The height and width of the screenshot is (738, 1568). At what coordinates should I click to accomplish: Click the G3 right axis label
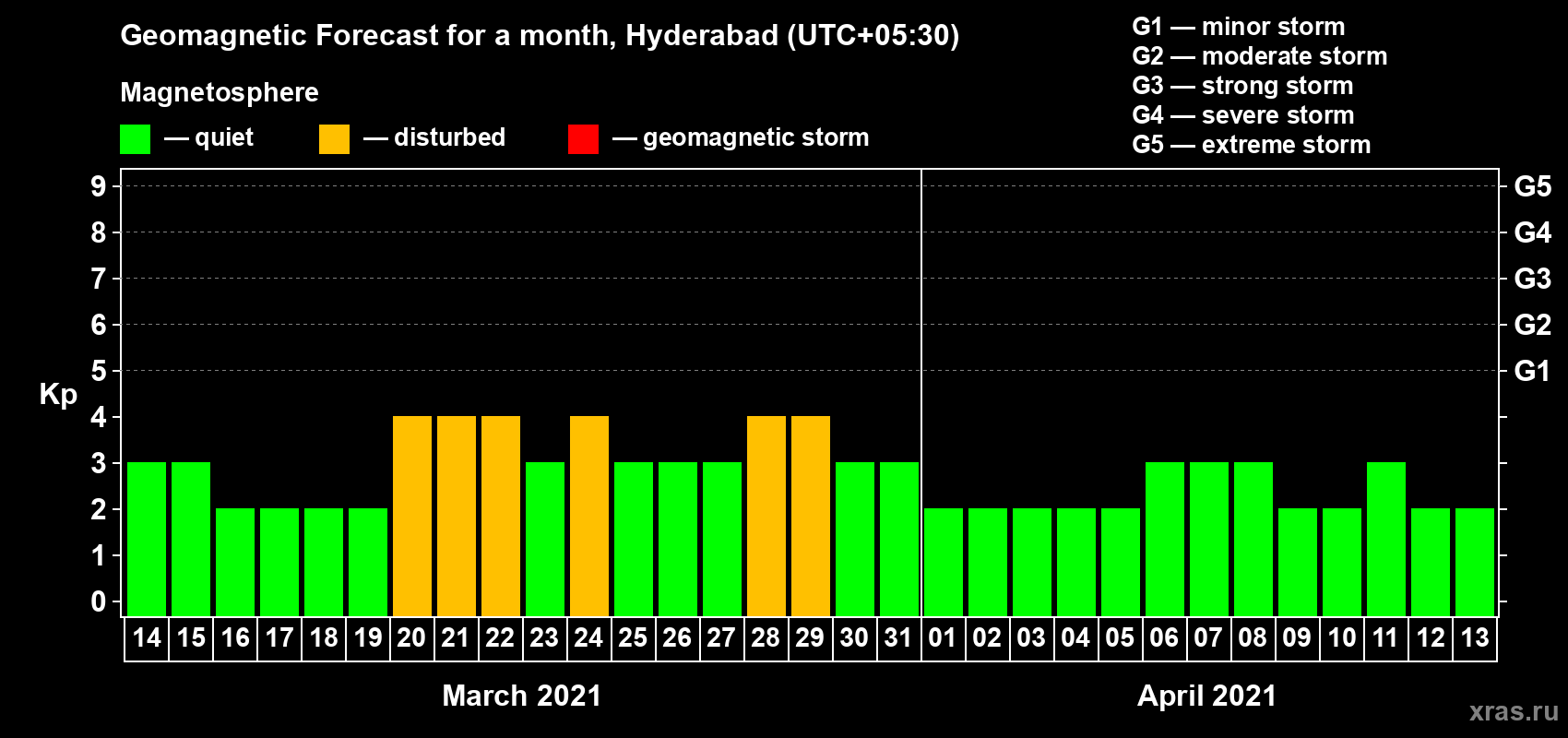[x=1533, y=279]
